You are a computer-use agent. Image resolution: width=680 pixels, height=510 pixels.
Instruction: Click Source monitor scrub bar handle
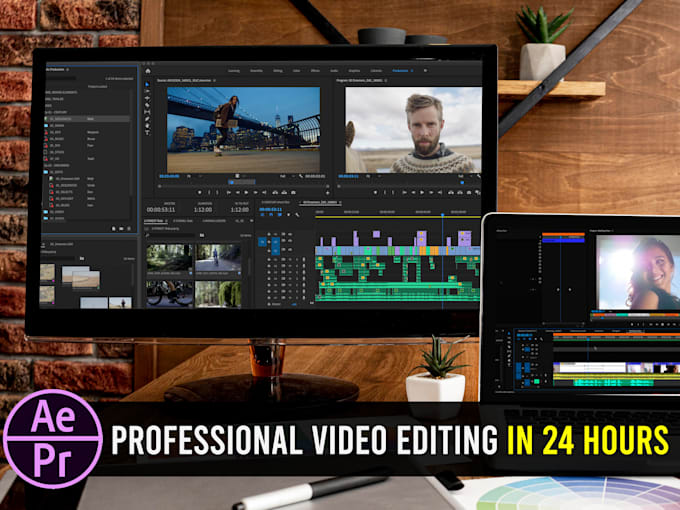(x=232, y=182)
